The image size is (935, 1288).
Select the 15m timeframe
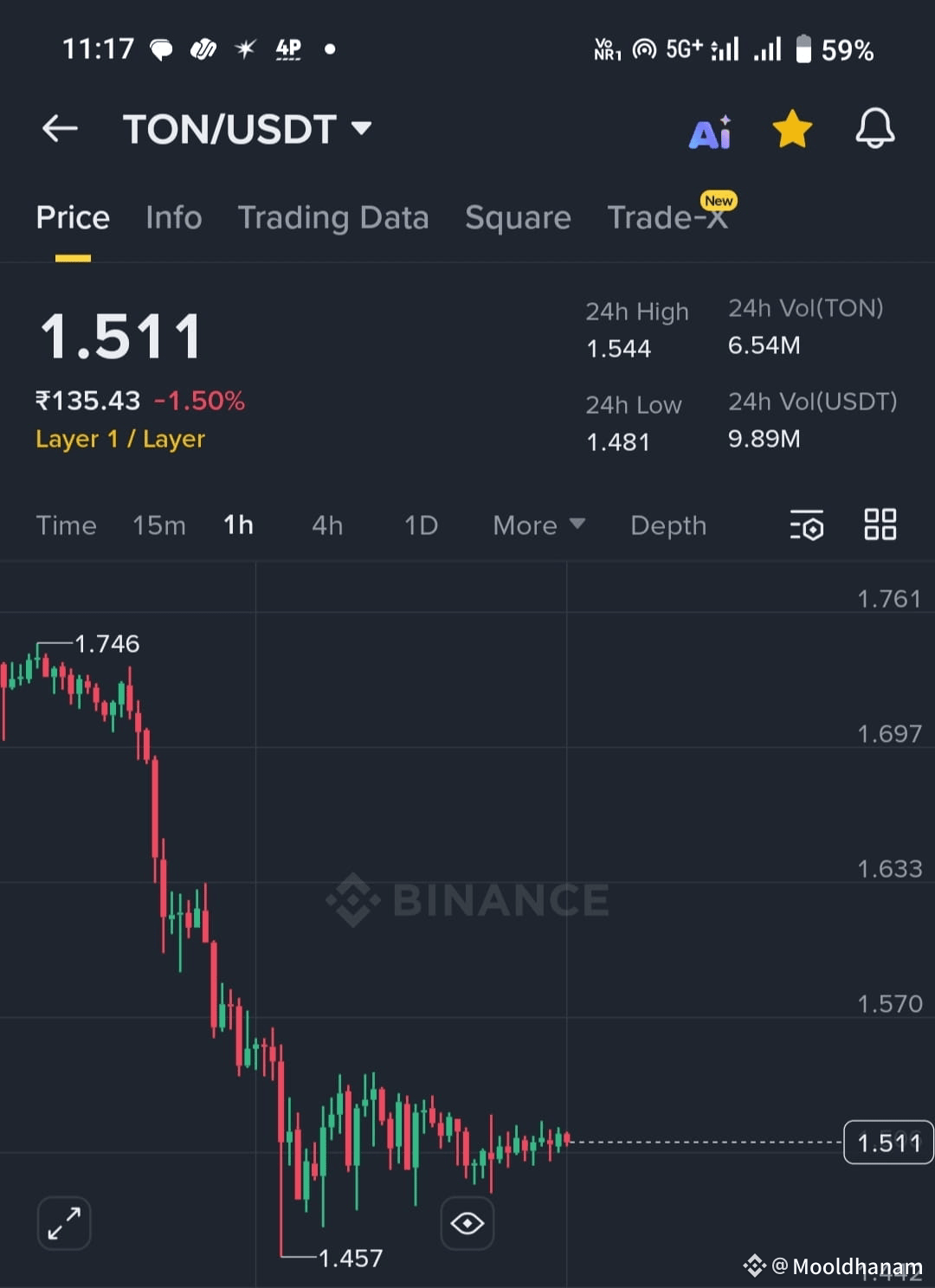click(x=159, y=525)
